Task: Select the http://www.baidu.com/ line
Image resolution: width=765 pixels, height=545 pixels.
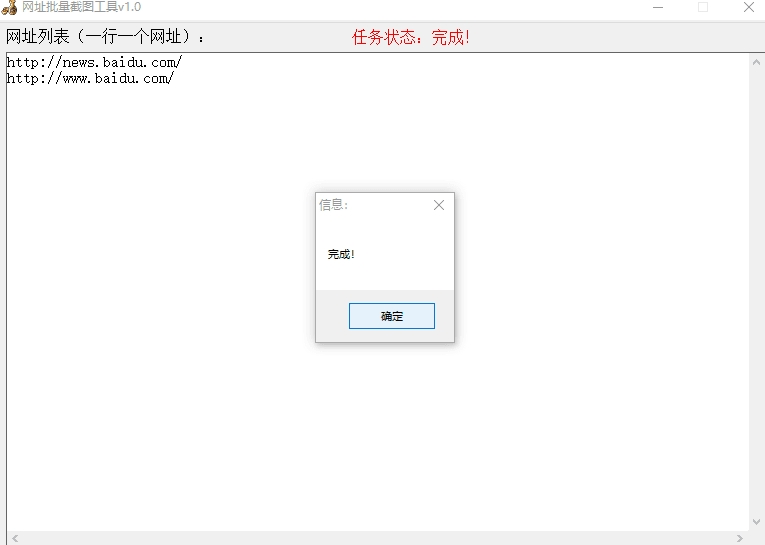Action: coord(90,78)
